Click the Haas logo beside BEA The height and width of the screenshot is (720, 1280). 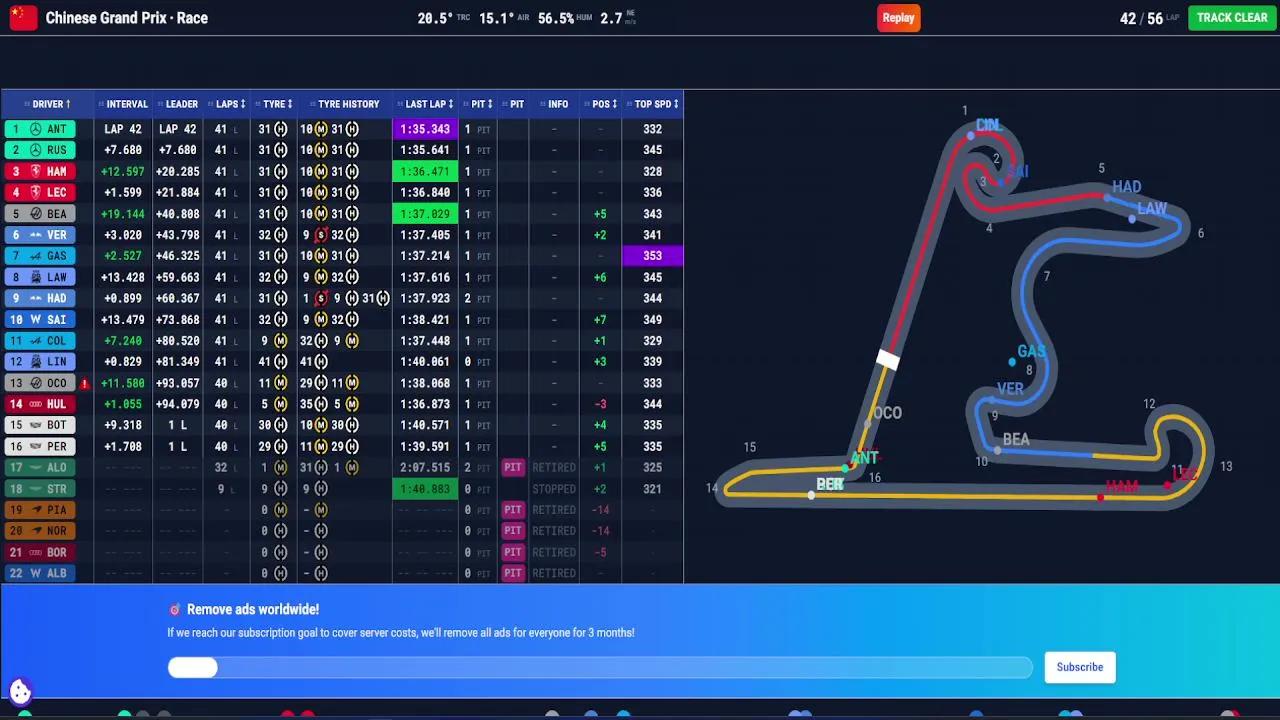click(x=35, y=214)
